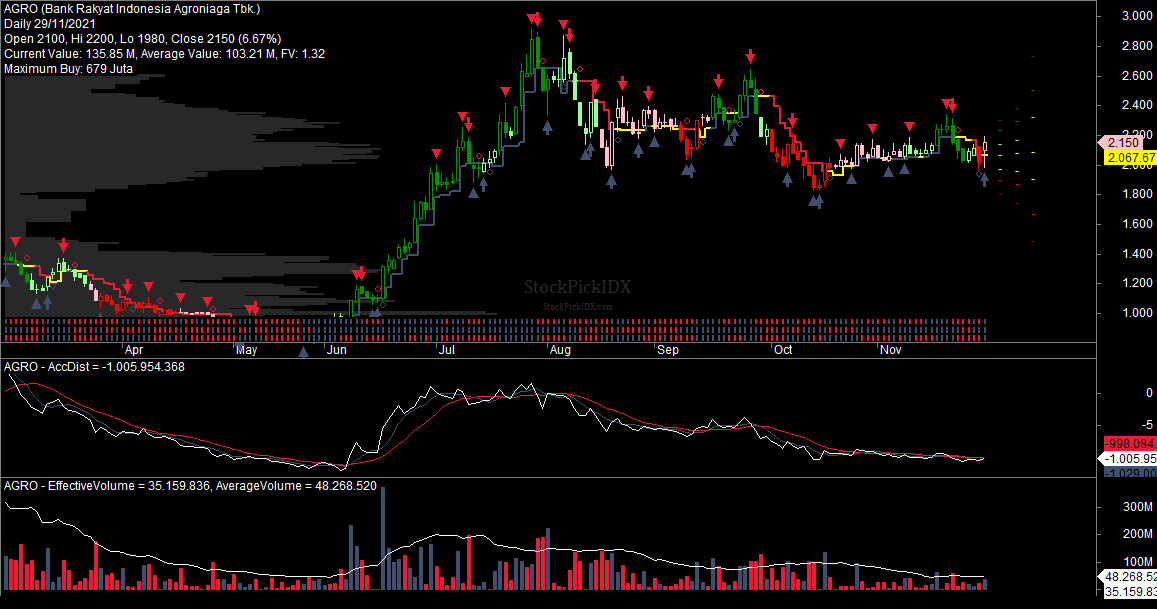
Task: Click the tallest volume bar in the volume pane
Action: (x=383, y=538)
